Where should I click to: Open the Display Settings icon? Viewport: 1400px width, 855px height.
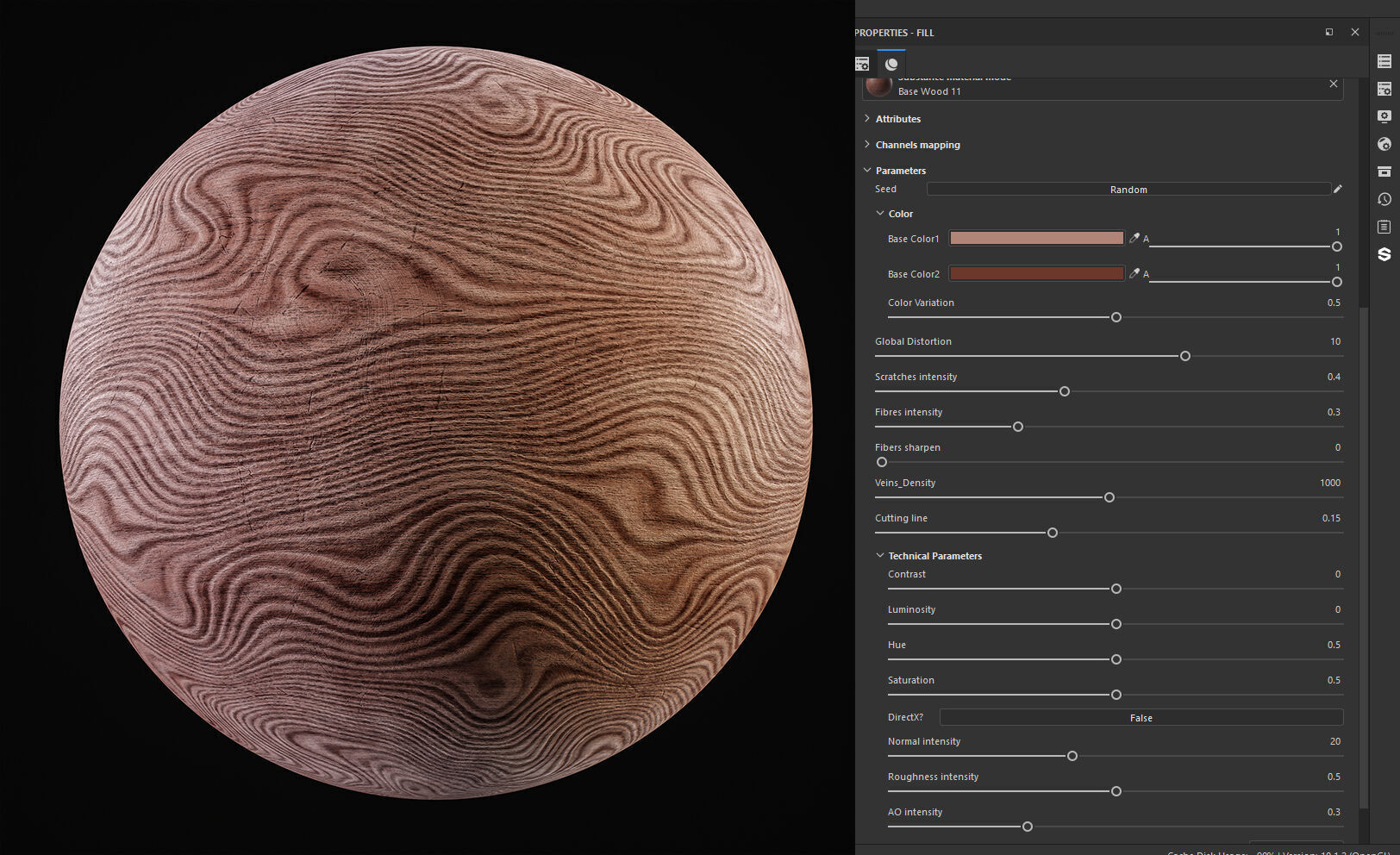pyautogui.click(x=1384, y=116)
